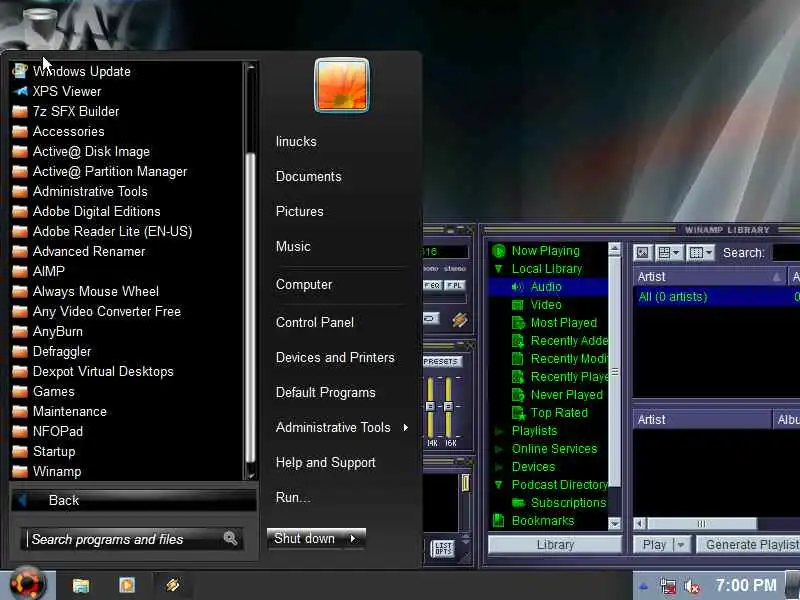This screenshot has height=600, width=800.
Task: Collapse the Podcast Directory tree node
Action: click(498, 485)
